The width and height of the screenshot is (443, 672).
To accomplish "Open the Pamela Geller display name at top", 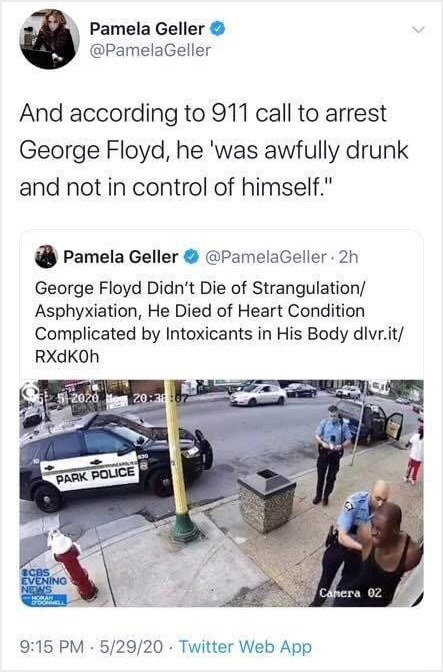I will (x=147, y=29).
